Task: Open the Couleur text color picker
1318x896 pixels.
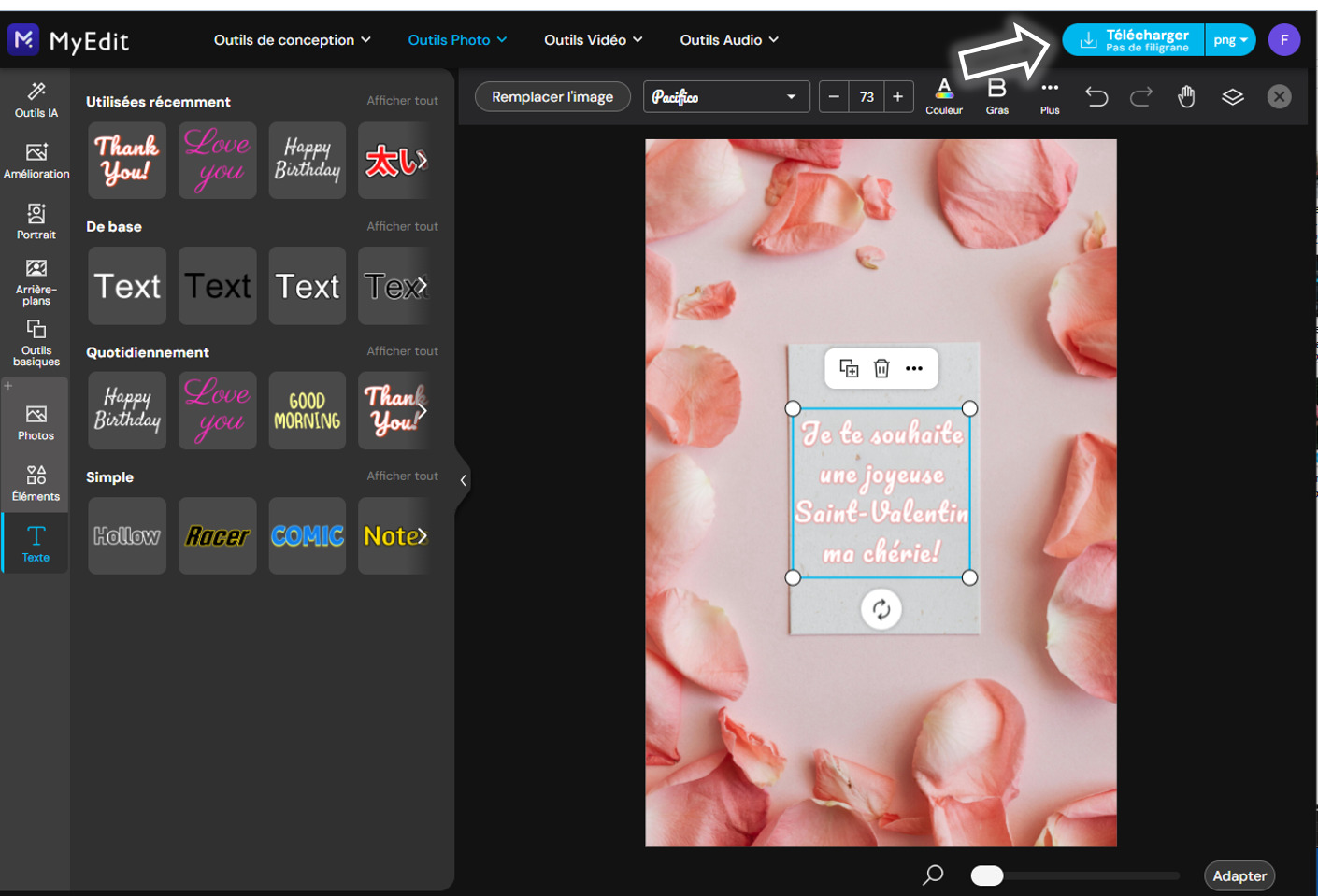Action: pyautogui.click(x=944, y=96)
